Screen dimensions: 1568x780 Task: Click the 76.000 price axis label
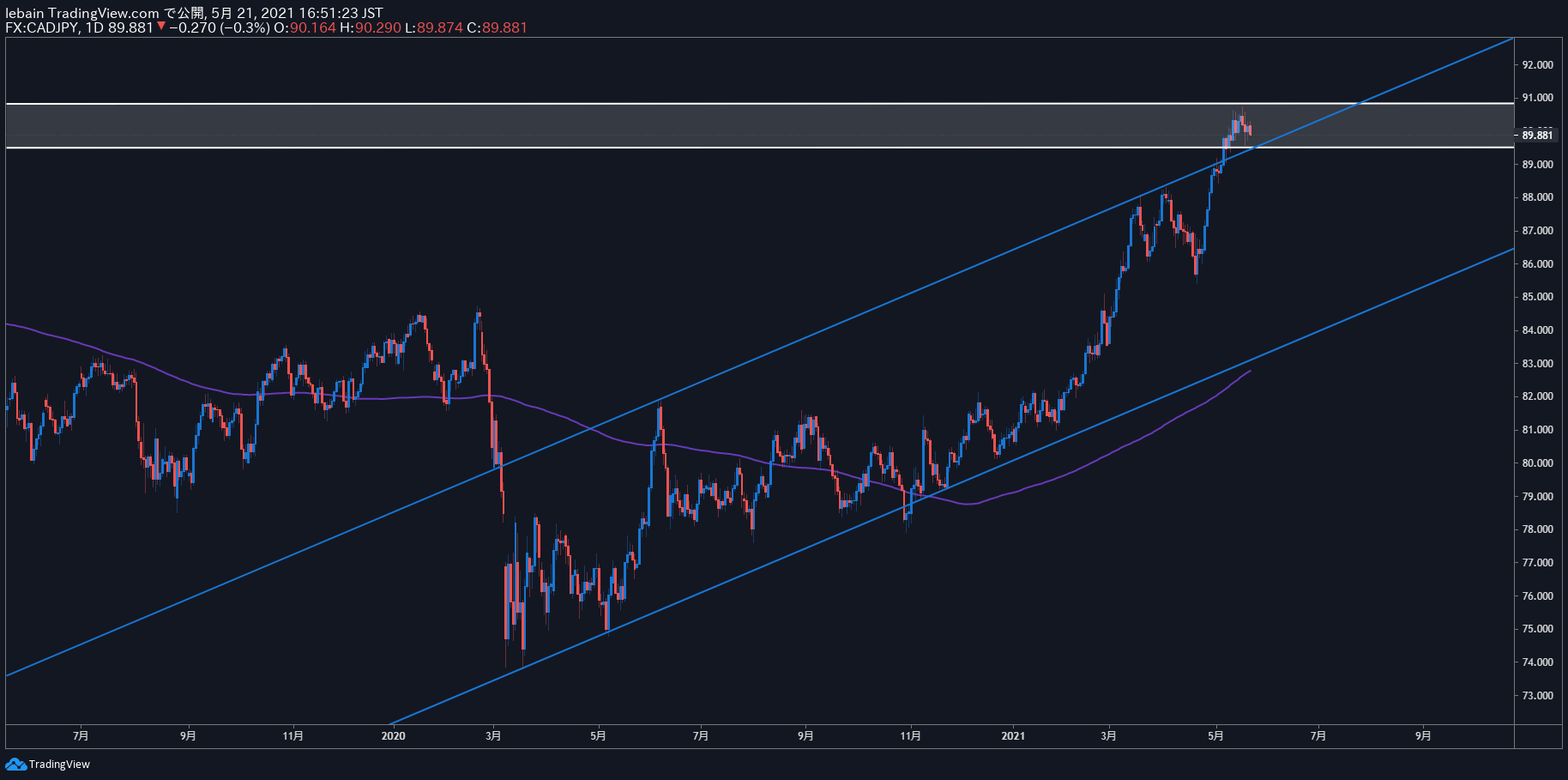pos(1537,596)
